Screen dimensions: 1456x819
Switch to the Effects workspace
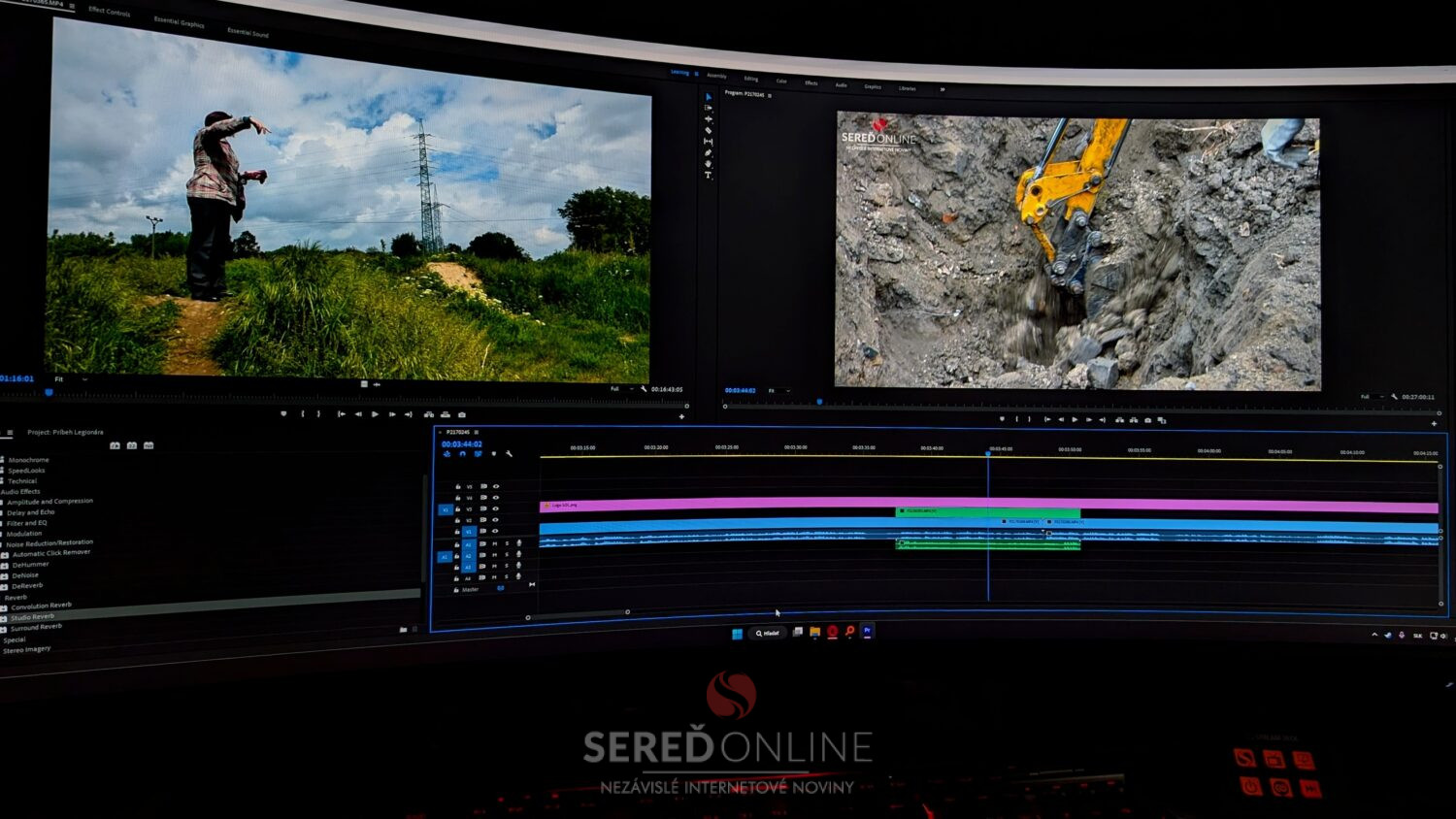(x=811, y=83)
